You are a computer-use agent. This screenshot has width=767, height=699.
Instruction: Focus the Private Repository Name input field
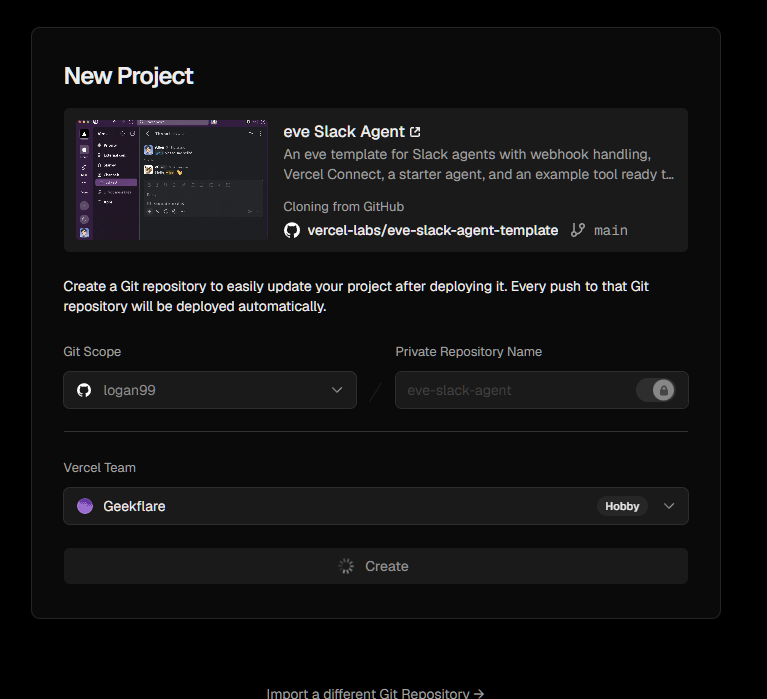pos(541,390)
